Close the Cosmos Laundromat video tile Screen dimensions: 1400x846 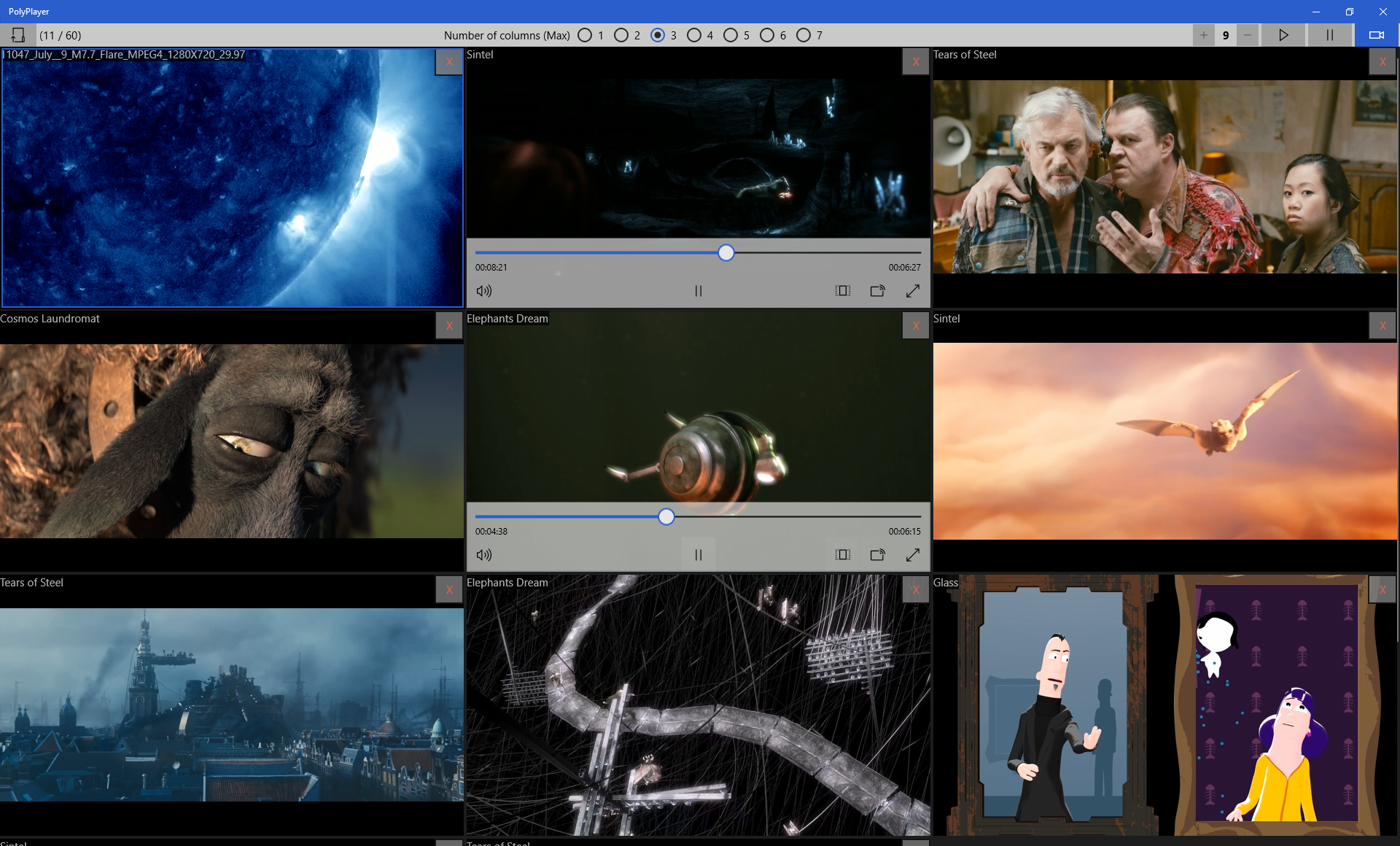click(x=449, y=326)
